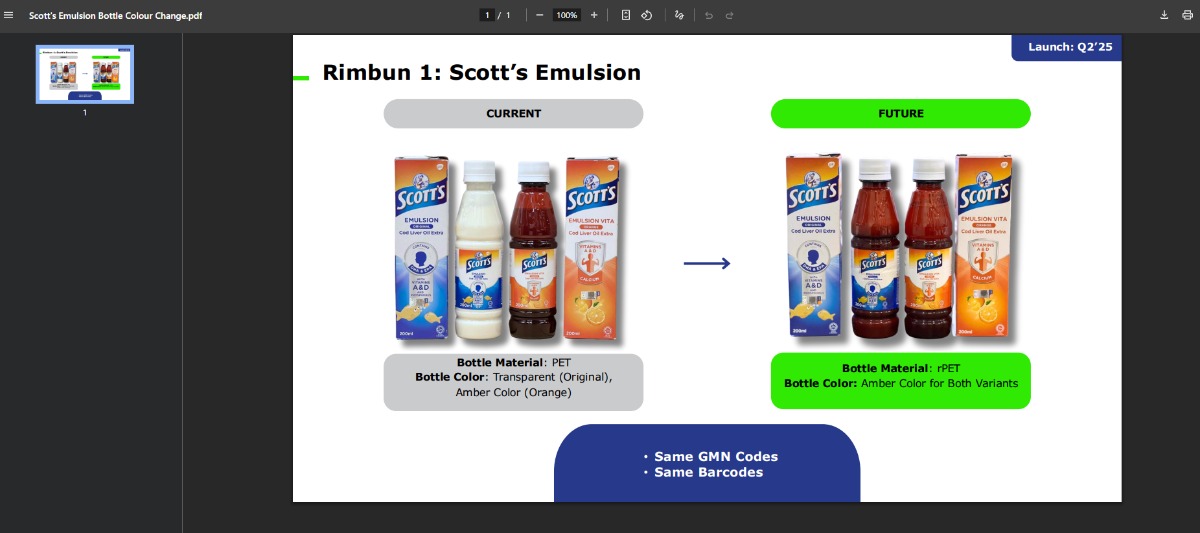Click the green FUTURE label

[900, 113]
